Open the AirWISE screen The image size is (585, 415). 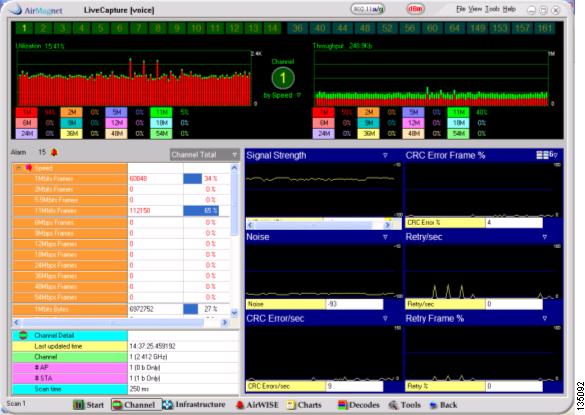(x=257, y=405)
